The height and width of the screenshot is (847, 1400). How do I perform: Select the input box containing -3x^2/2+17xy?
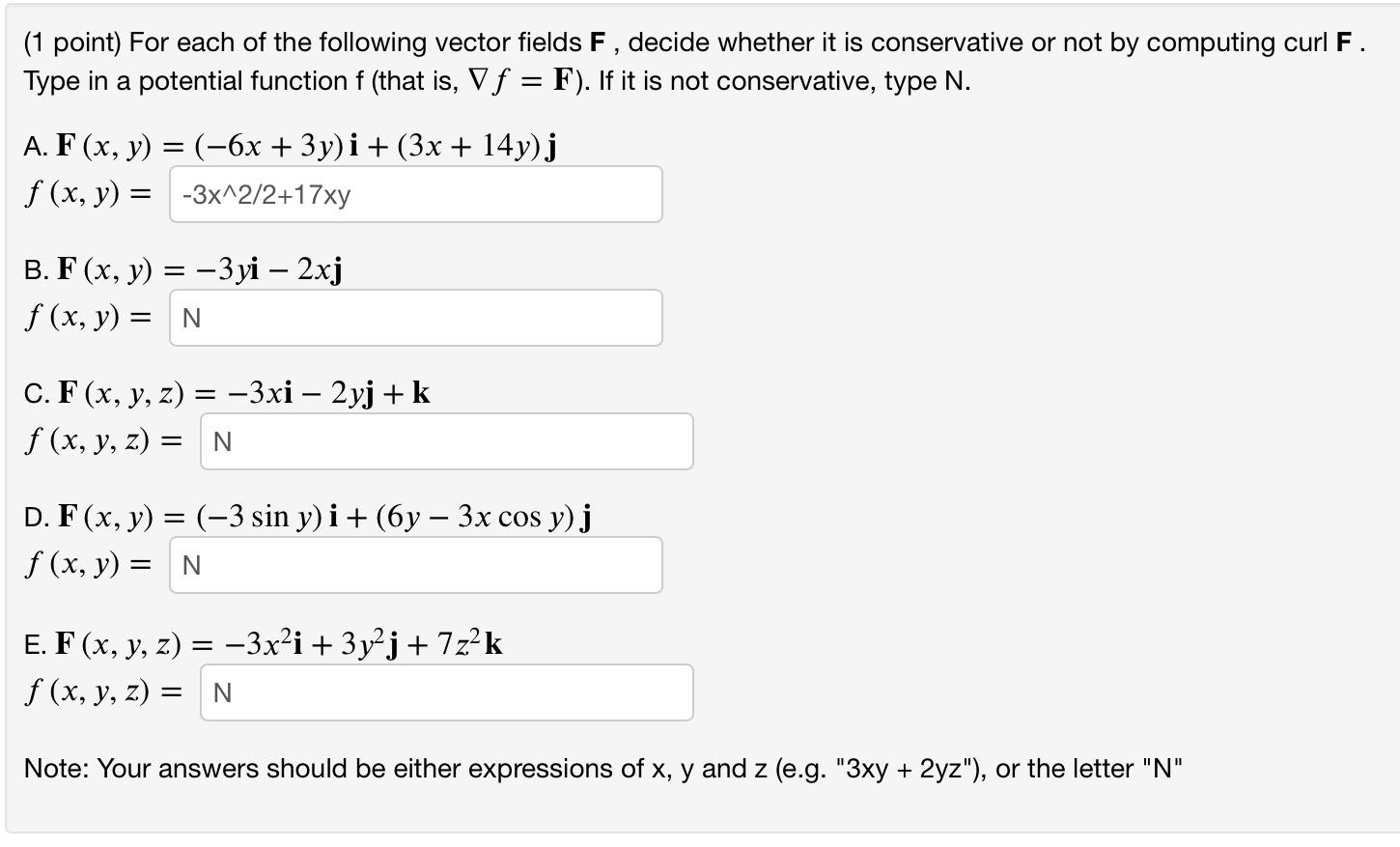415,194
